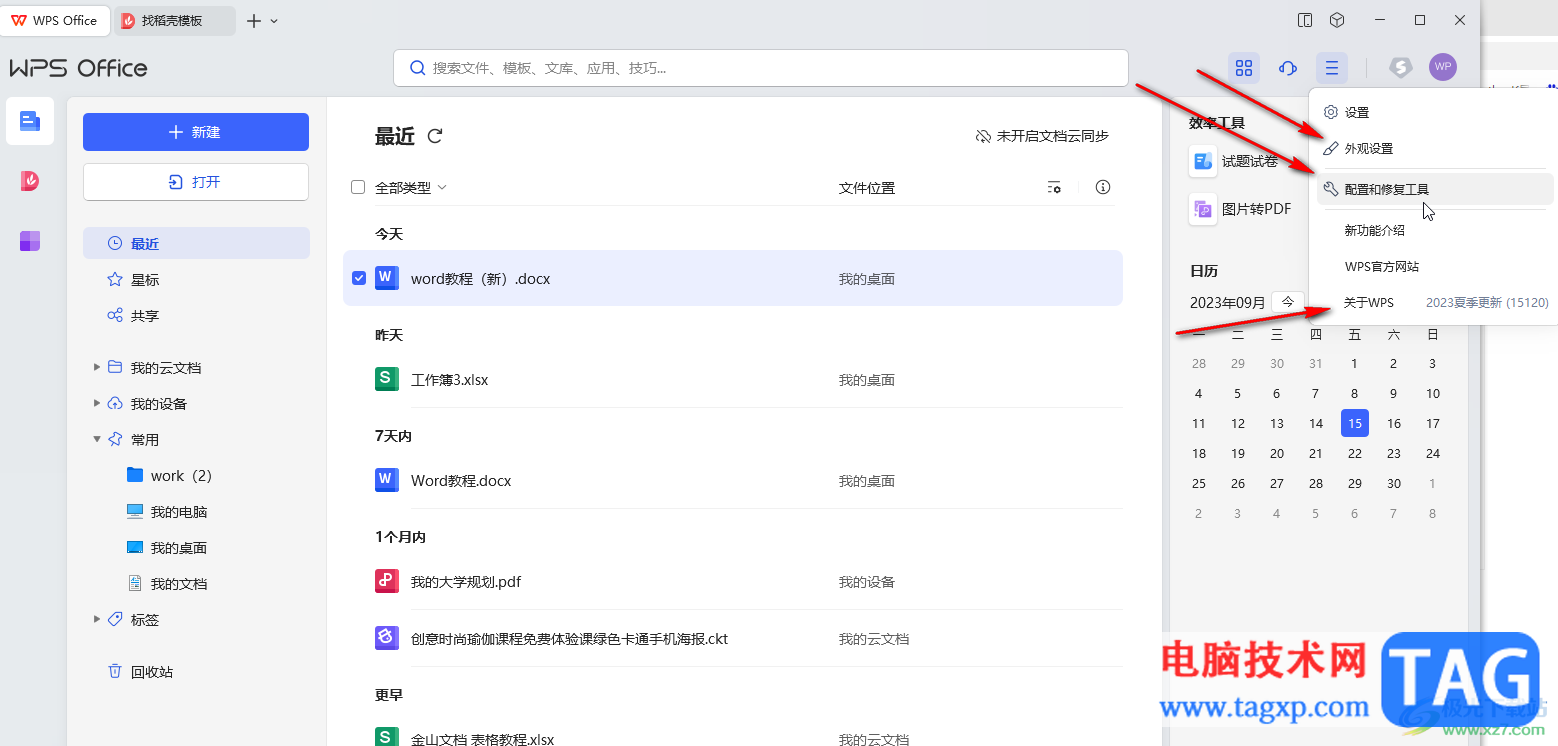Click calendar month label 2023年09月

pyautogui.click(x=1227, y=302)
